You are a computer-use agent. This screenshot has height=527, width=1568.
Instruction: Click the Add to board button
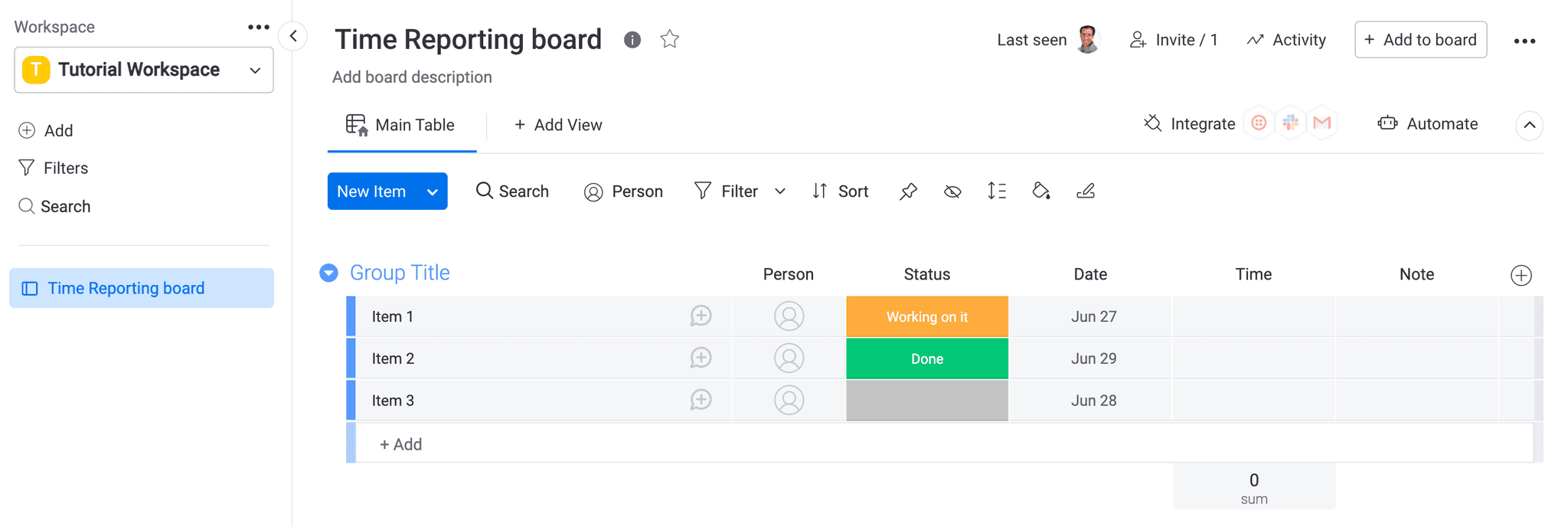[1420, 39]
